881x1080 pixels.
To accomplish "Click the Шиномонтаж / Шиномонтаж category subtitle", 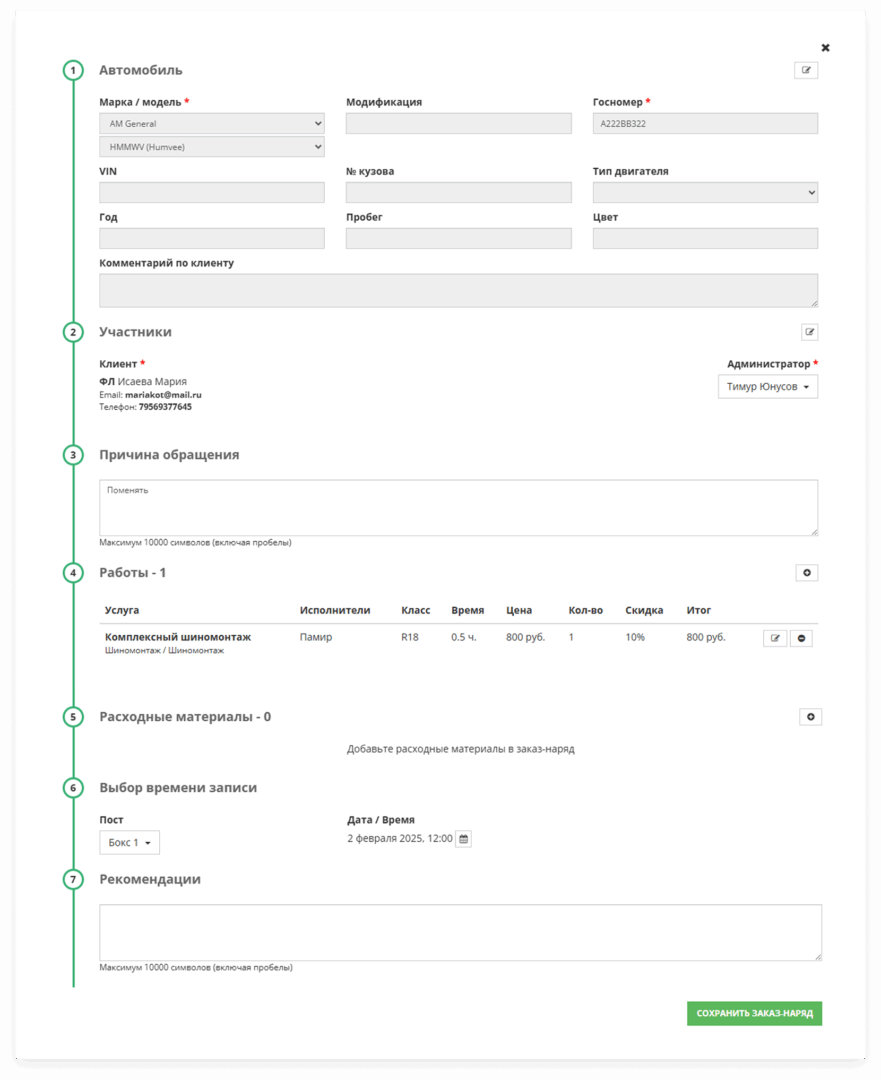I will point(164,650).
